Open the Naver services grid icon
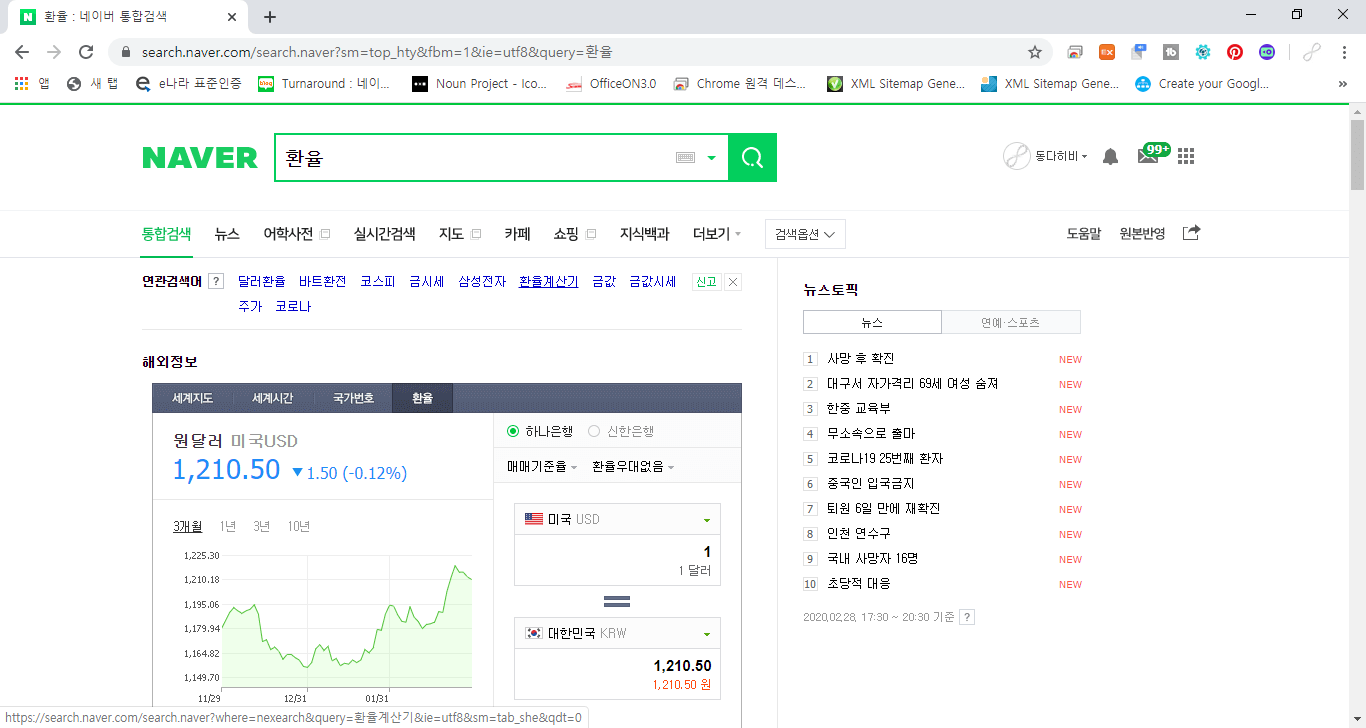The height and width of the screenshot is (728, 1366). (1186, 156)
